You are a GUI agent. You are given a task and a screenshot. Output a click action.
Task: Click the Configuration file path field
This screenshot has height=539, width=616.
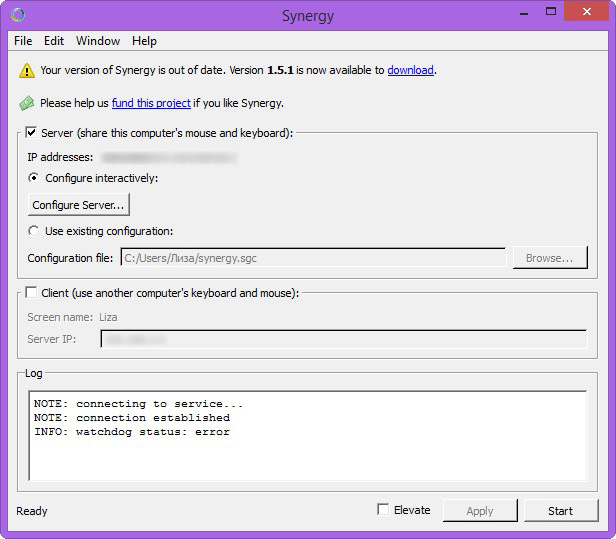tap(313, 258)
